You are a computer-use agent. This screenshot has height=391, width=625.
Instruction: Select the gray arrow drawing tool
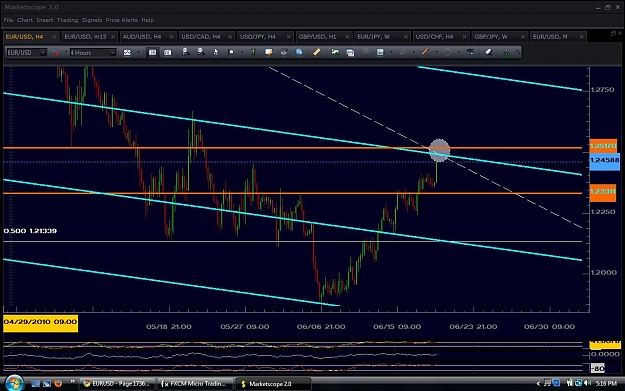[403, 52]
